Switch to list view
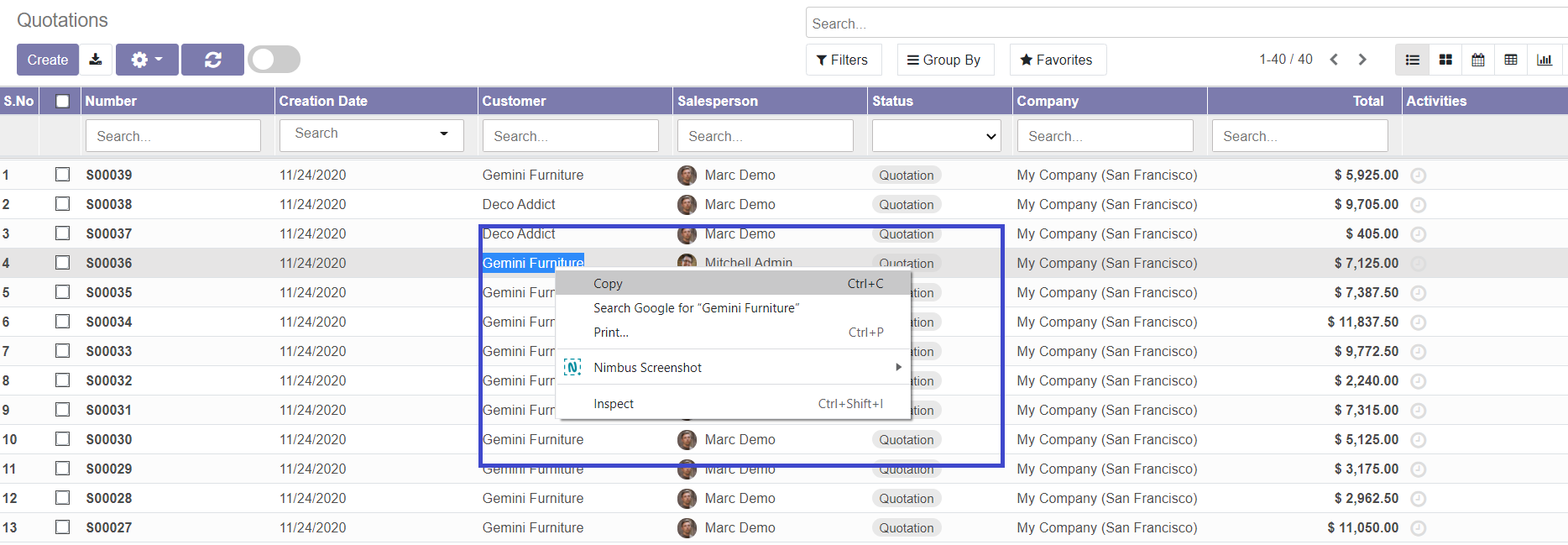This screenshot has height=545, width=1568. [x=1412, y=60]
